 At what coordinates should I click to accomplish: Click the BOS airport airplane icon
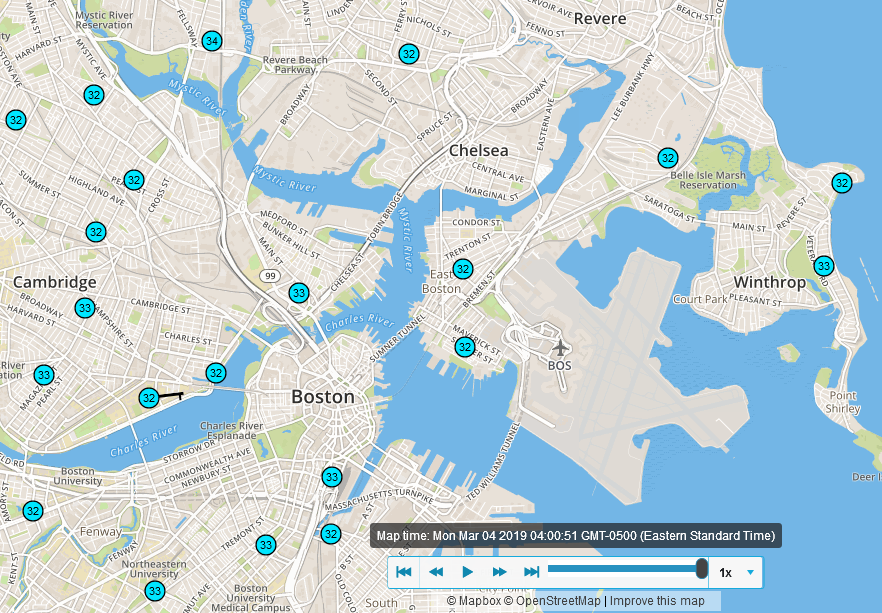point(560,347)
